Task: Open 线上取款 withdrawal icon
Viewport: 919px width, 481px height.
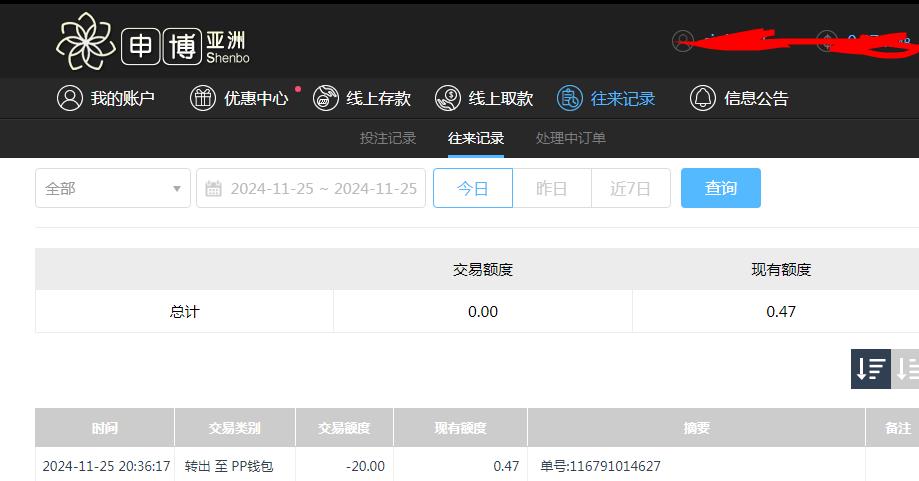Action: coord(448,98)
